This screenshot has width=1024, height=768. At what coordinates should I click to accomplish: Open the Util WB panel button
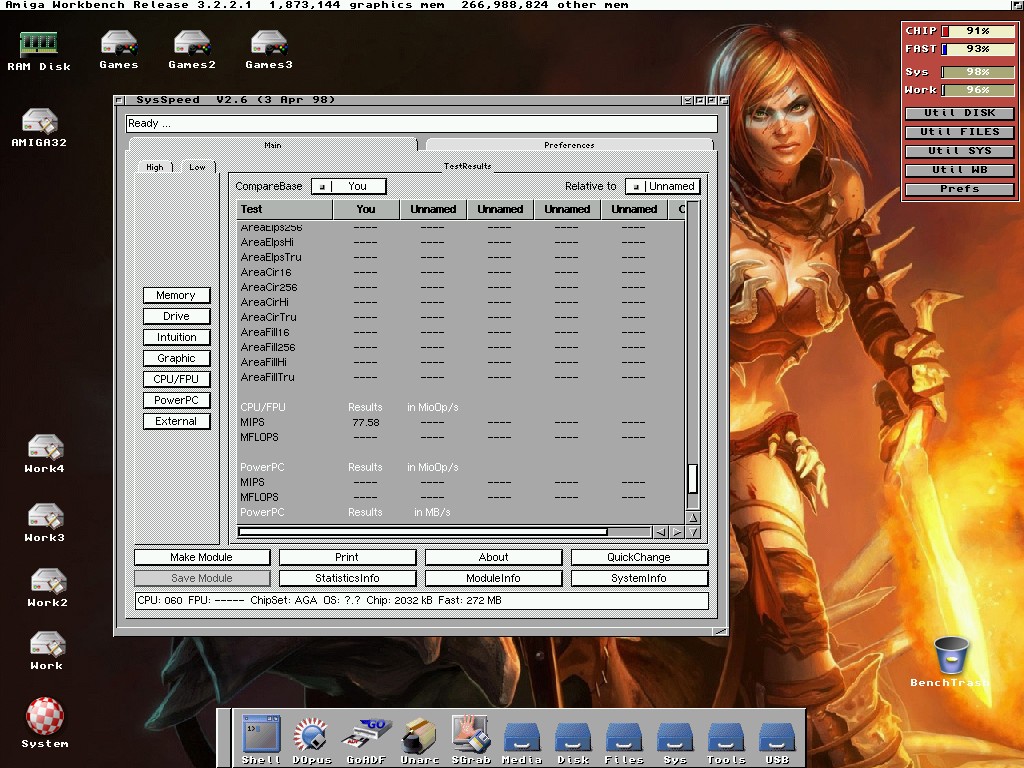[x=959, y=170]
